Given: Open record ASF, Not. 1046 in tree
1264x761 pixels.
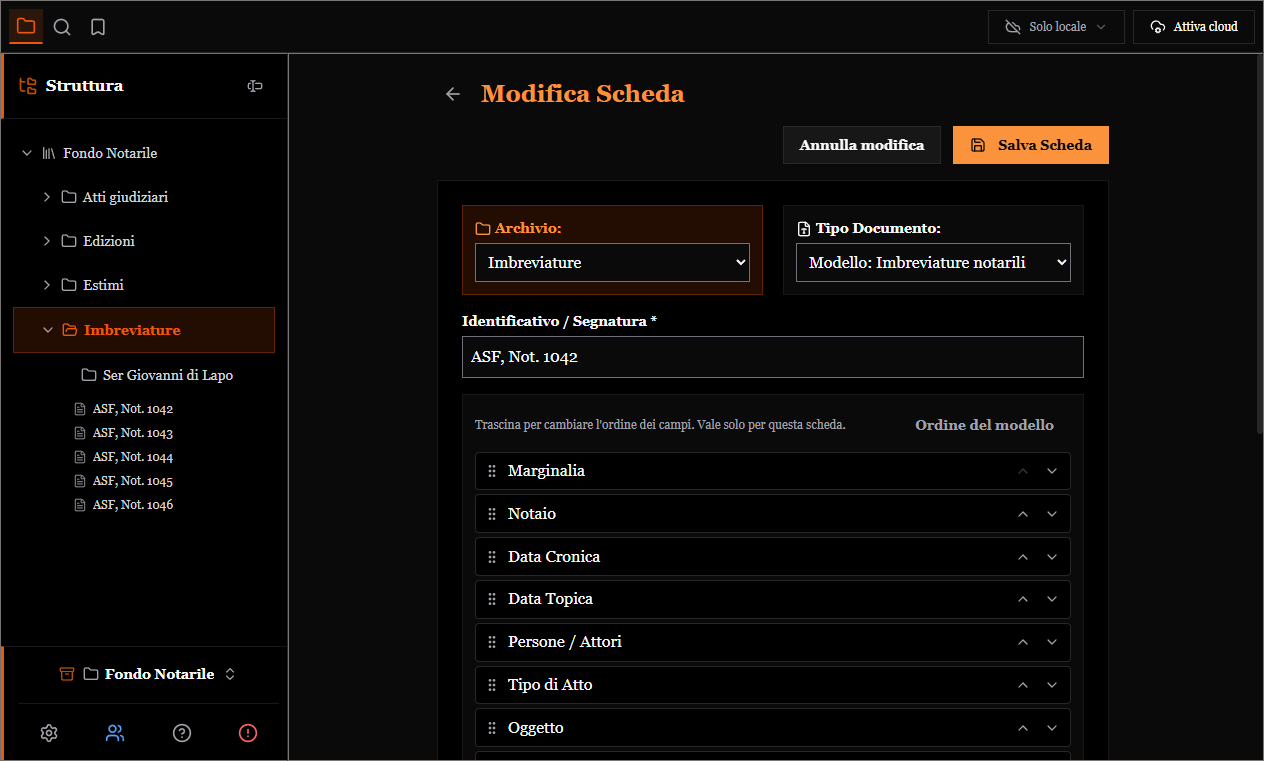Looking at the screenshot, I should [123, 505].
